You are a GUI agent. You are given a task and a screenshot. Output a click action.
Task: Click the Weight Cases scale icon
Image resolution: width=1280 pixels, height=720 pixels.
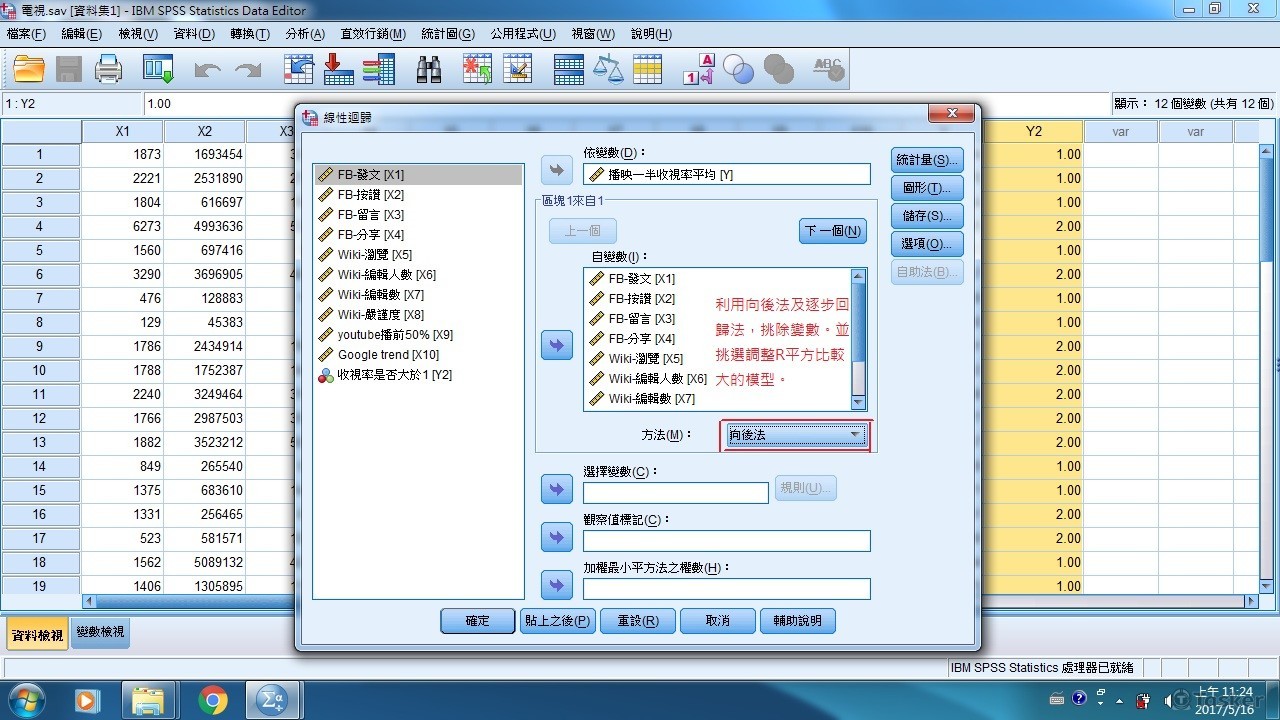[607, 69]
